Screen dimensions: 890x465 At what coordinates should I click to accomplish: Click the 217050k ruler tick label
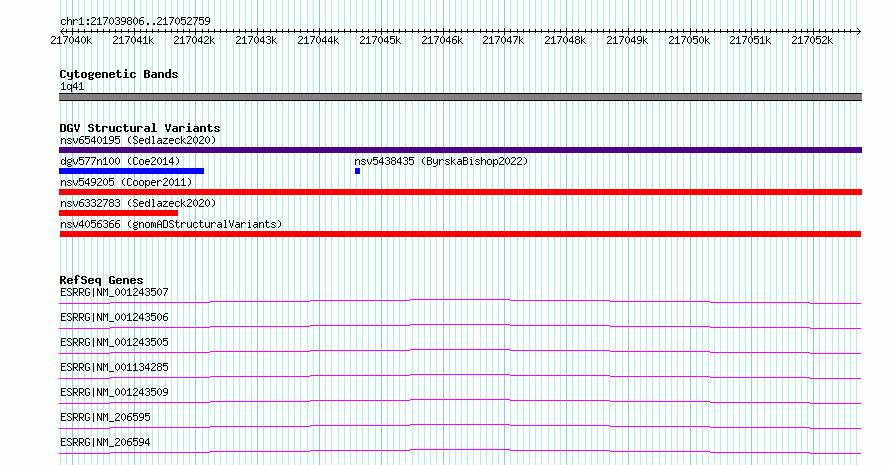(x=689, y=40)
